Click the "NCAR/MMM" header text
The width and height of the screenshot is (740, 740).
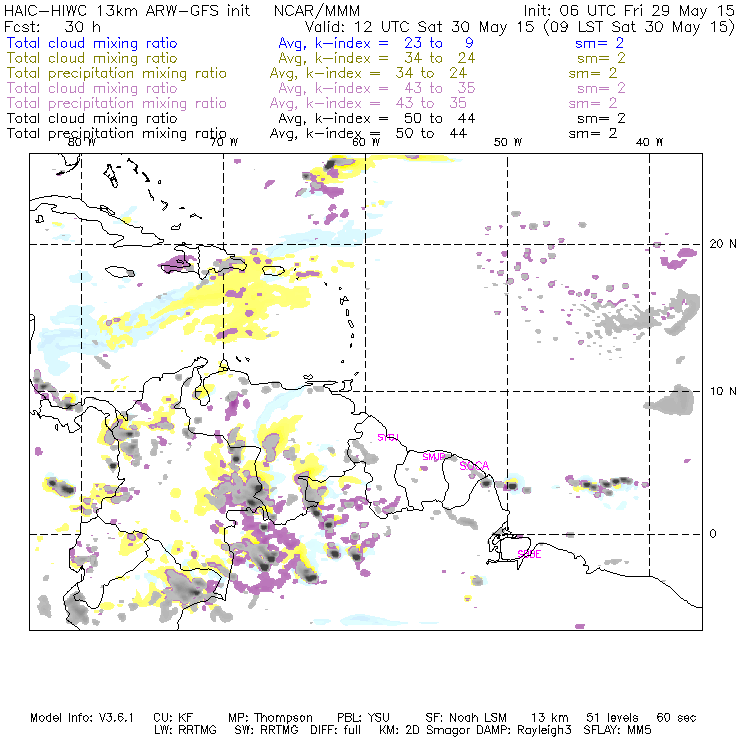317,10
